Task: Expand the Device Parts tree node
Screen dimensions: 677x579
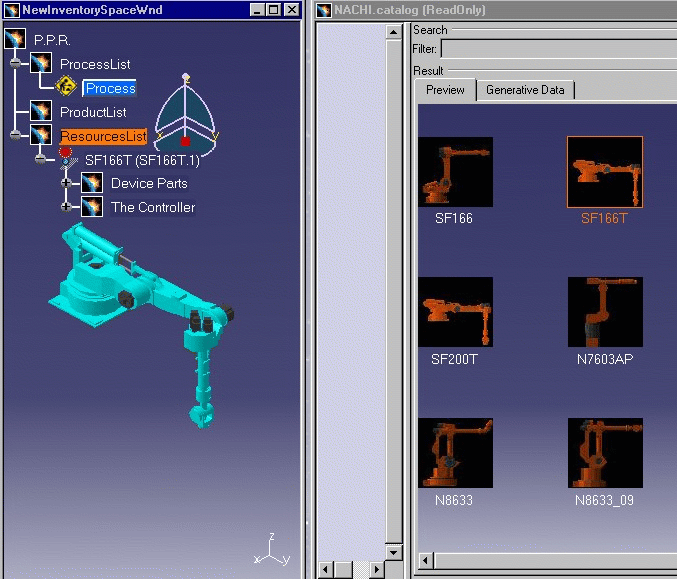Action: 67,183
